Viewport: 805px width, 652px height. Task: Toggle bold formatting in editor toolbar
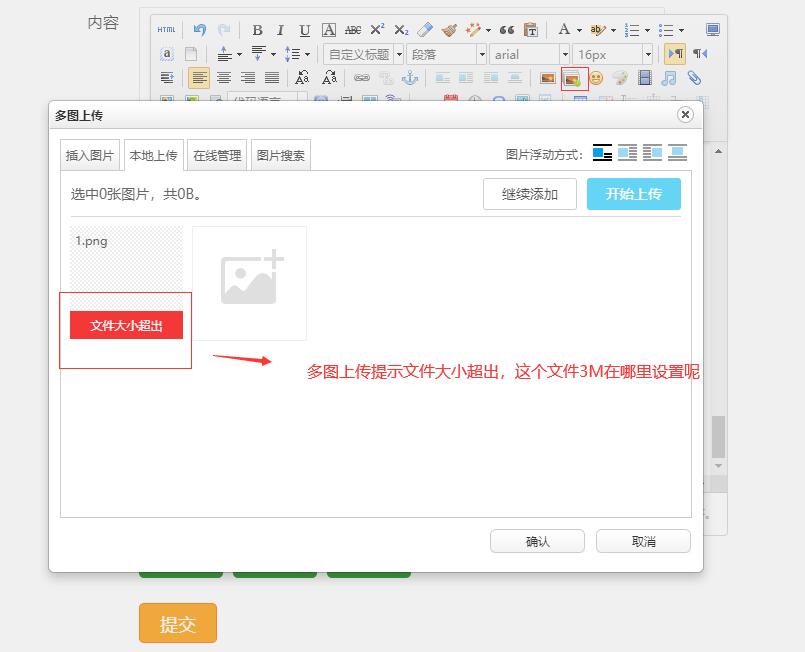point(257,30)
